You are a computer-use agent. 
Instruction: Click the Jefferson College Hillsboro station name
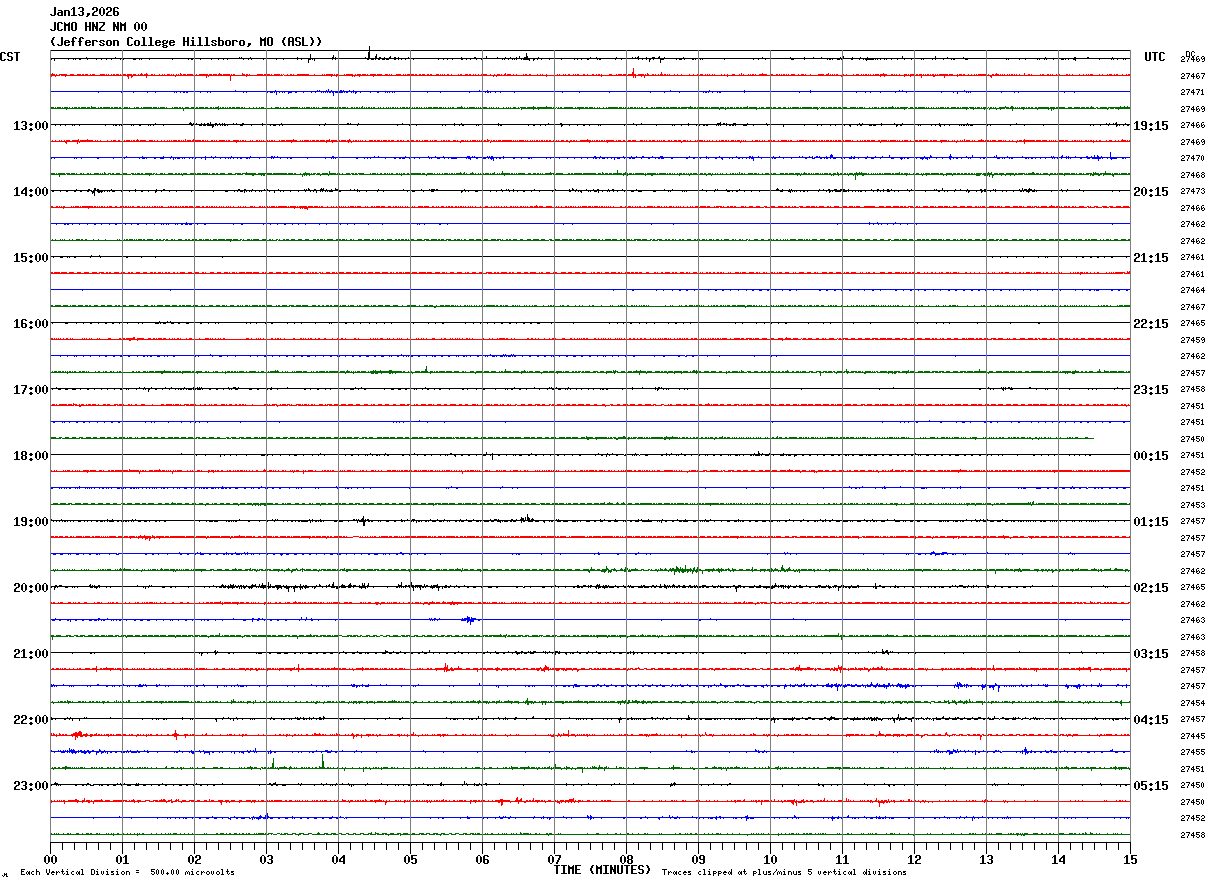coord(186,42)
